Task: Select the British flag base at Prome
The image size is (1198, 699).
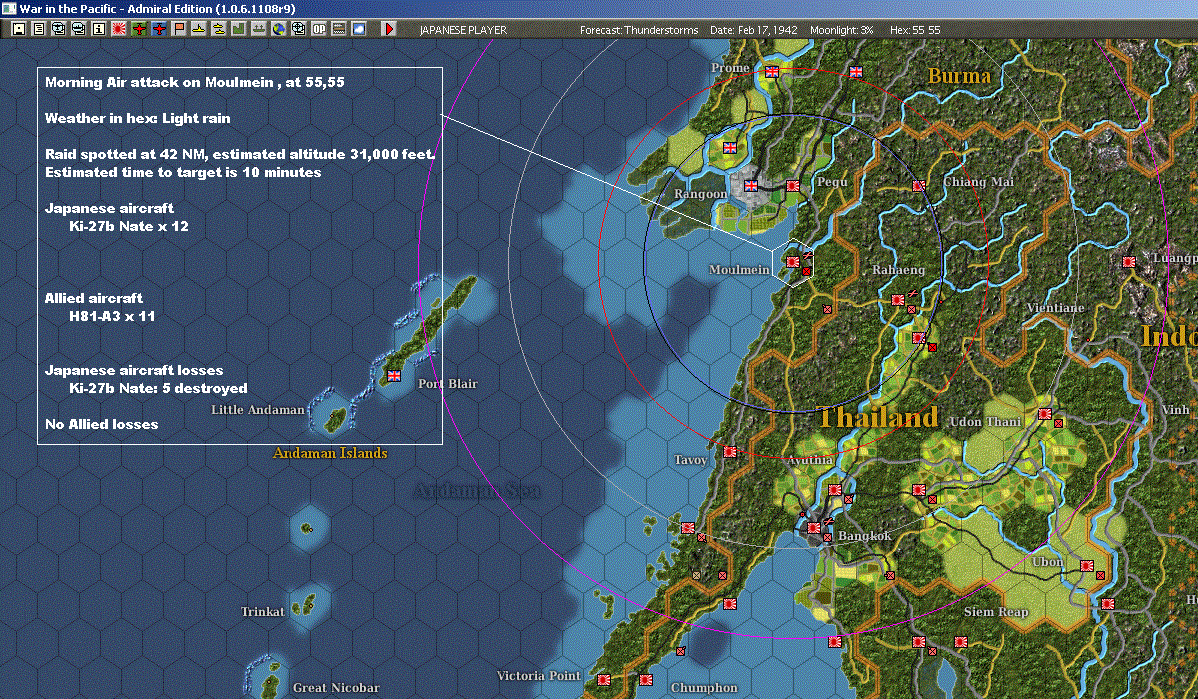Action: [772, 71]
